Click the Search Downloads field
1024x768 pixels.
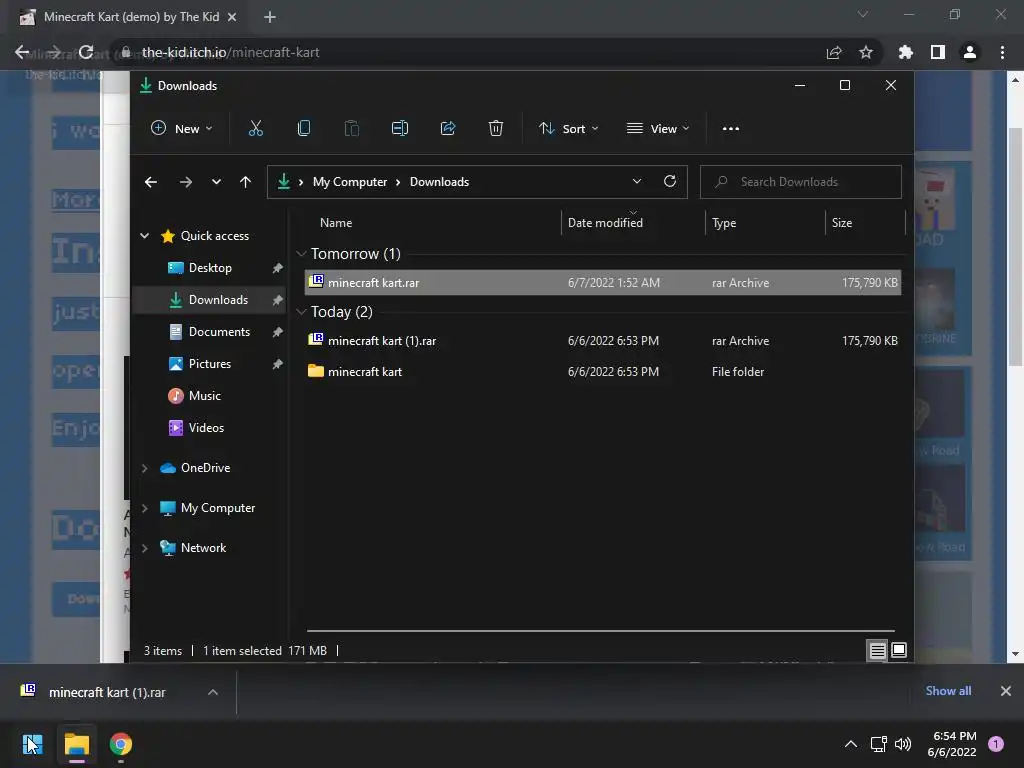[x=801, y=182]
